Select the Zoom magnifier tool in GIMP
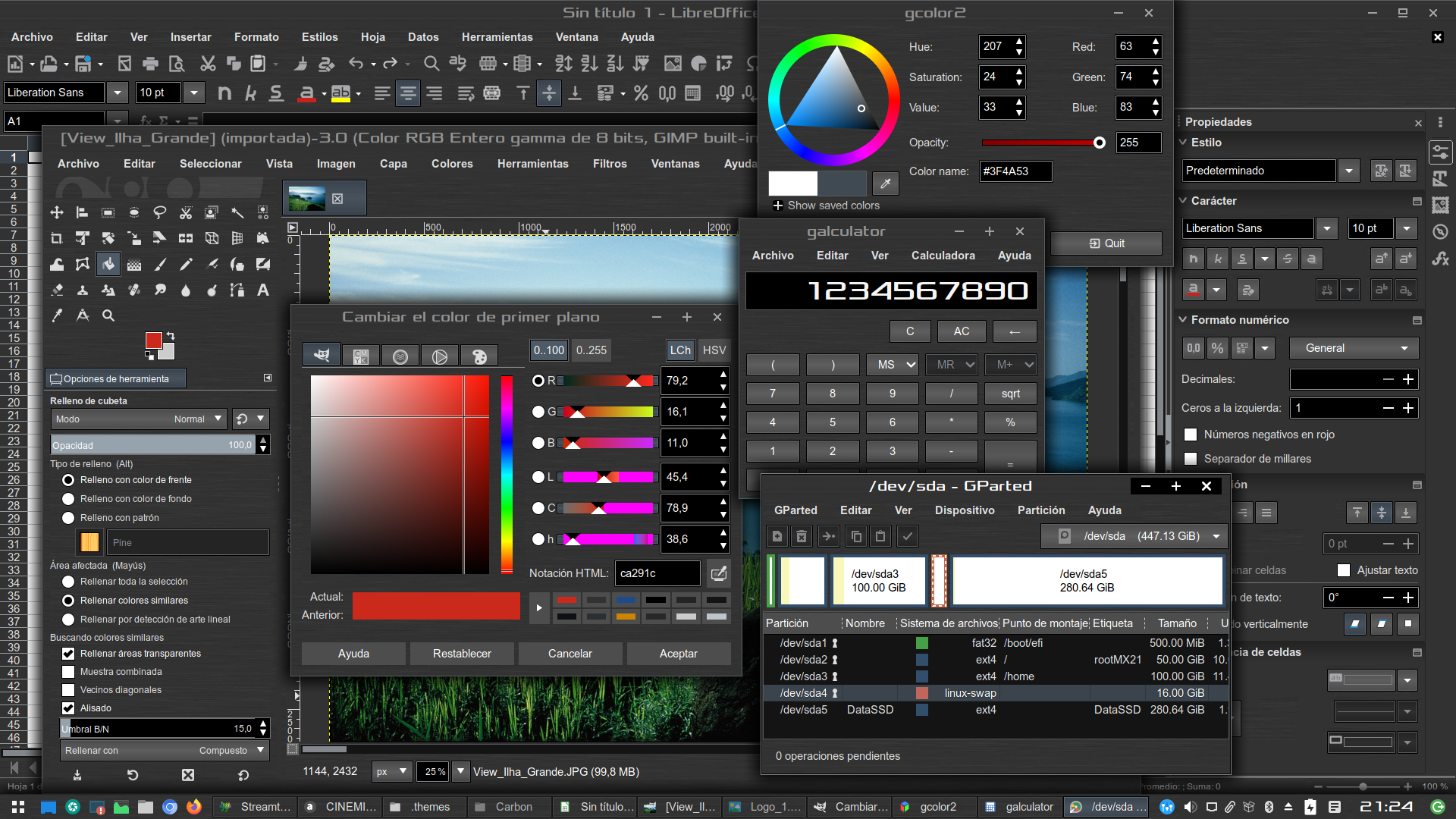Viewport: 1456px width, 819px height. point(108,315)
